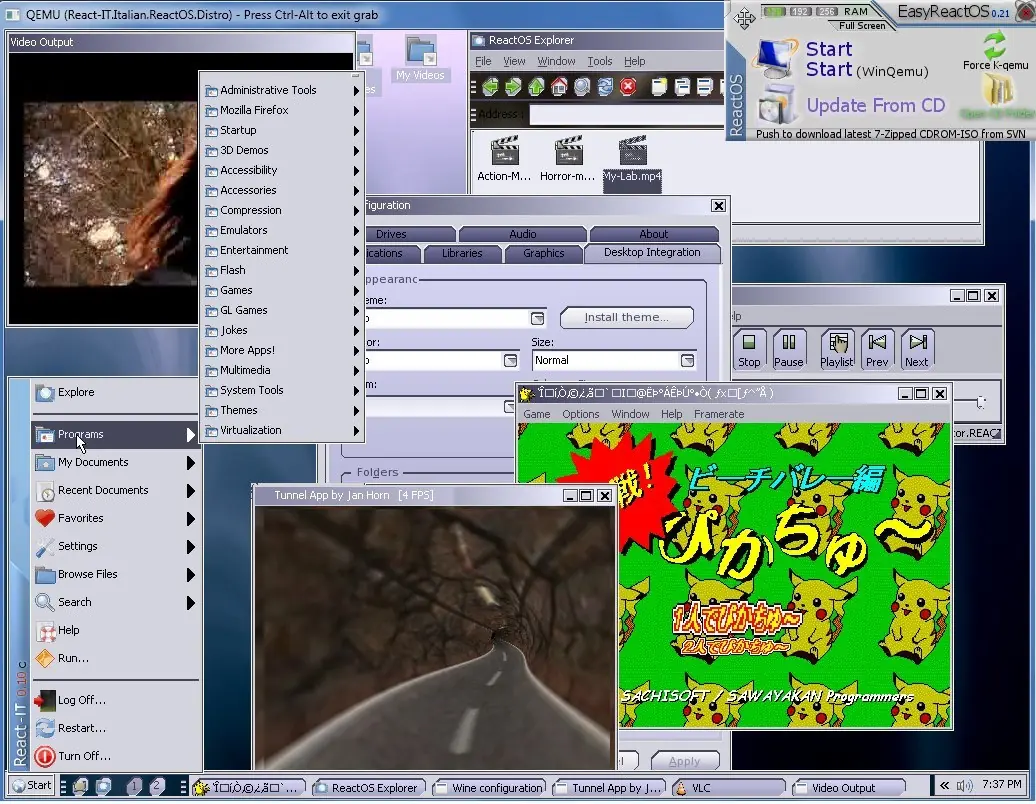
Task: Open the Theme dropdown in Wine configuration
Action: [537, 318]
